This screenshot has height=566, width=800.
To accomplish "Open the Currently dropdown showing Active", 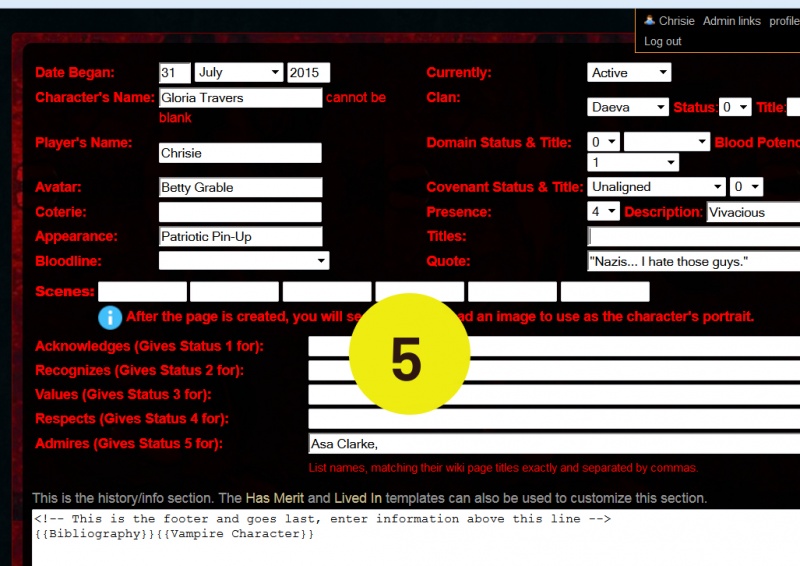I will tap(629, 72).
